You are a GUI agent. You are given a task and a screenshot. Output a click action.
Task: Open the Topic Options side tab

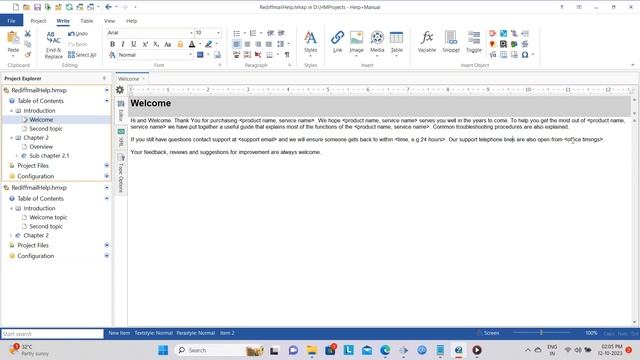pyautogui.click(x=121, y=173)
